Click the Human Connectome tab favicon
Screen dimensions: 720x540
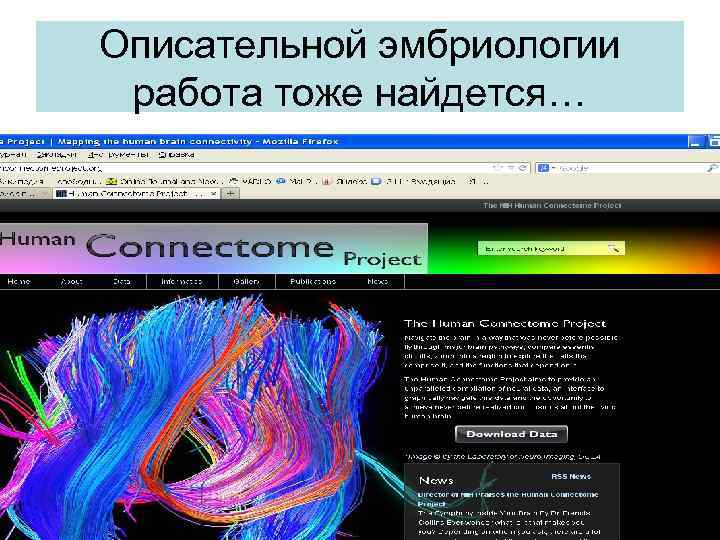coord(61,194)
